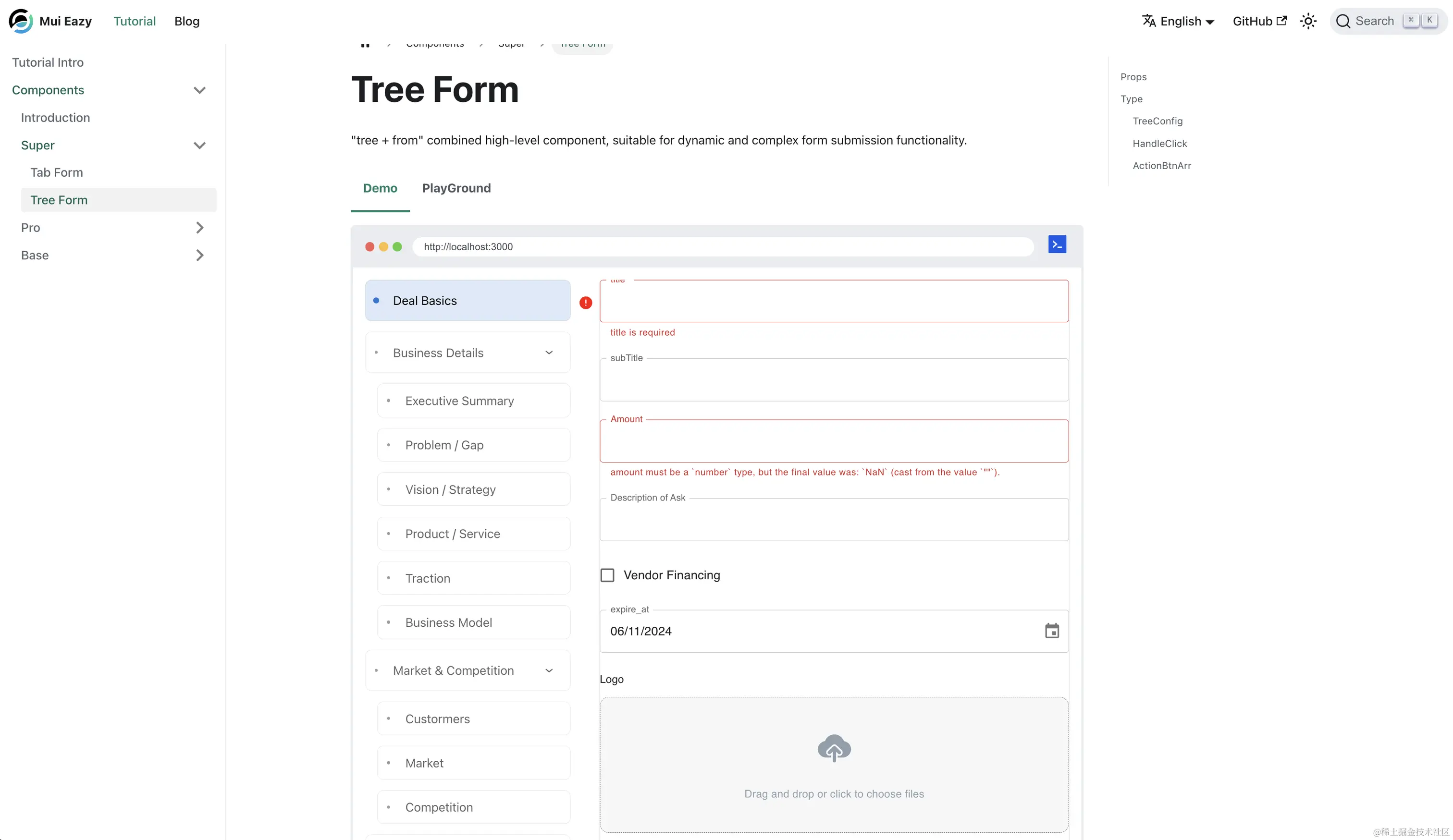Open the expire_at calendar picker icon

click(1051, 631)
